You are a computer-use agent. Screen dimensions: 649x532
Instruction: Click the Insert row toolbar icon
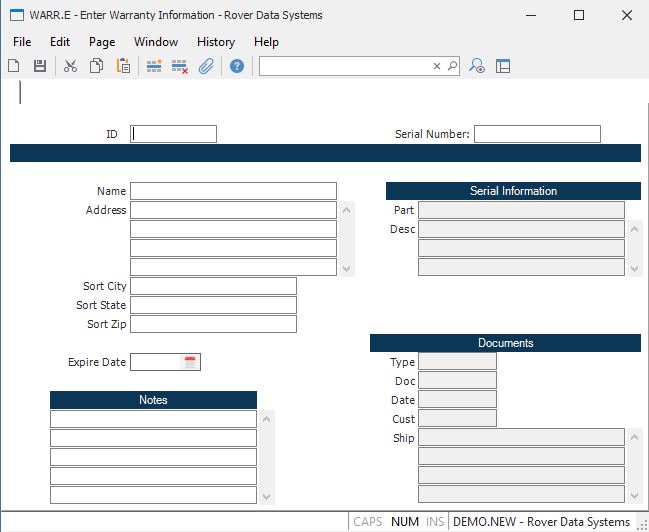[154, 66]
